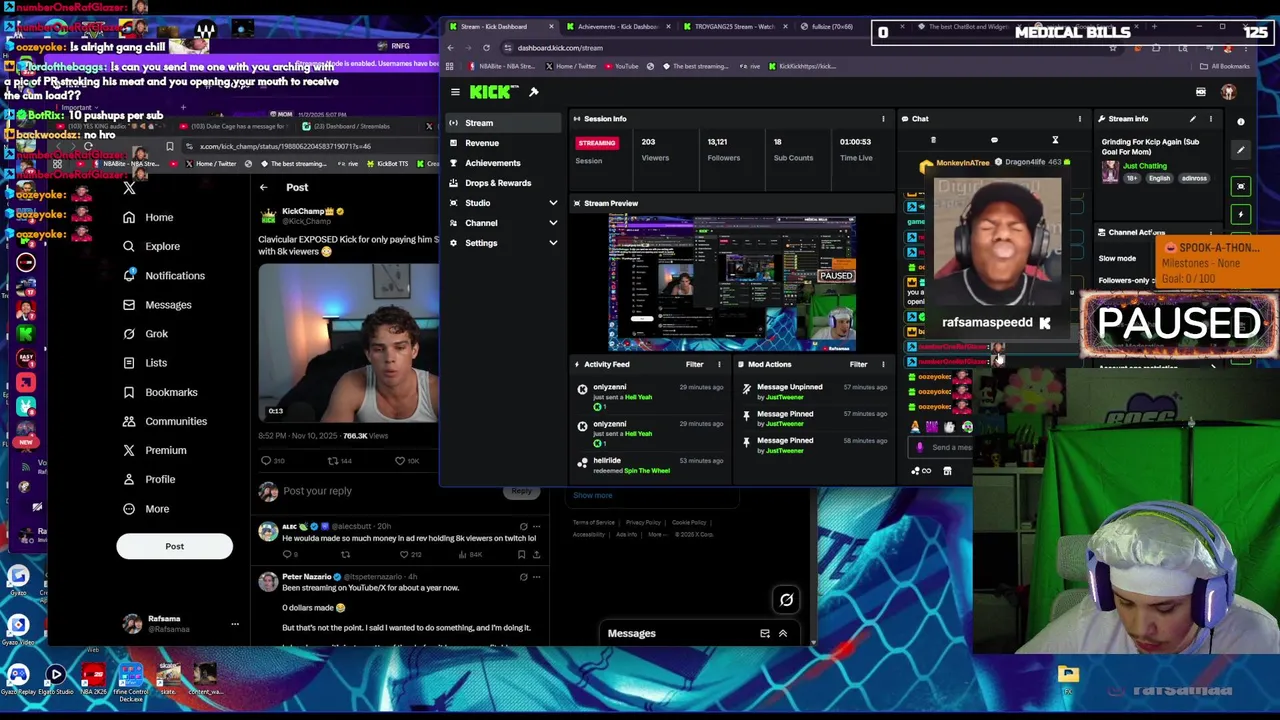Open Session Info panel options menu

pyautogui.click(x=883, y=119)
